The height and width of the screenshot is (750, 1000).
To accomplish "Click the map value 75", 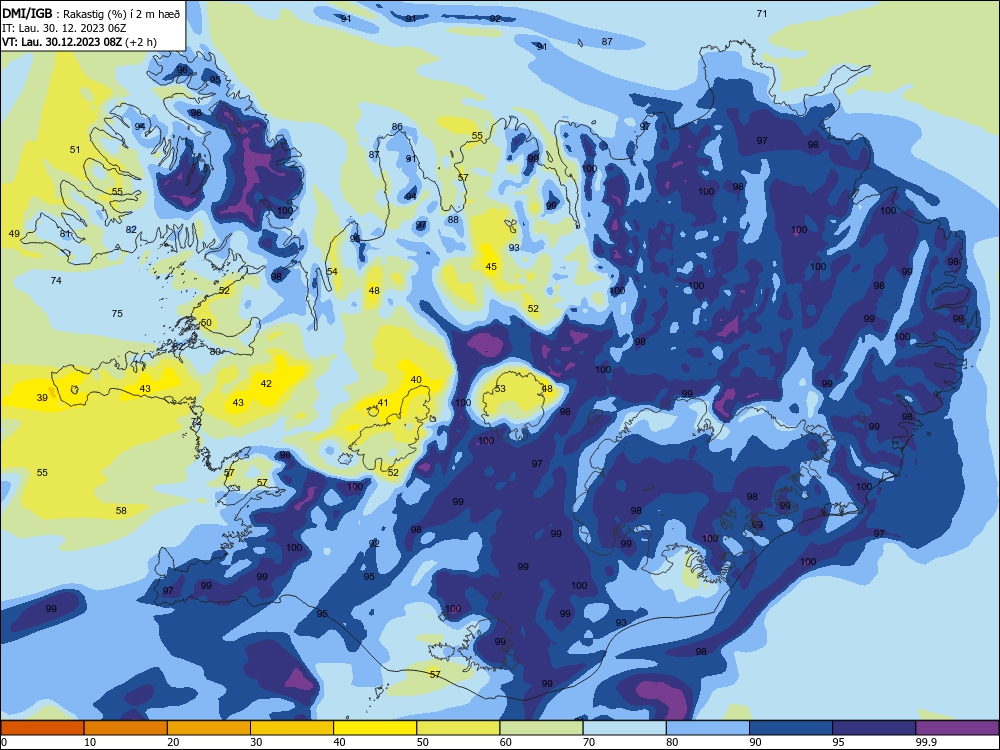I will click(117, 313).
